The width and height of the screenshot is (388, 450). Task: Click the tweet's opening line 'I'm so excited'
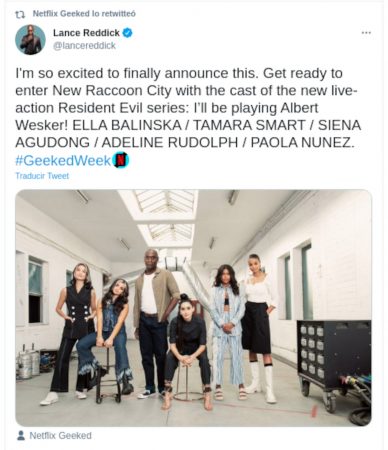point(59,73)
